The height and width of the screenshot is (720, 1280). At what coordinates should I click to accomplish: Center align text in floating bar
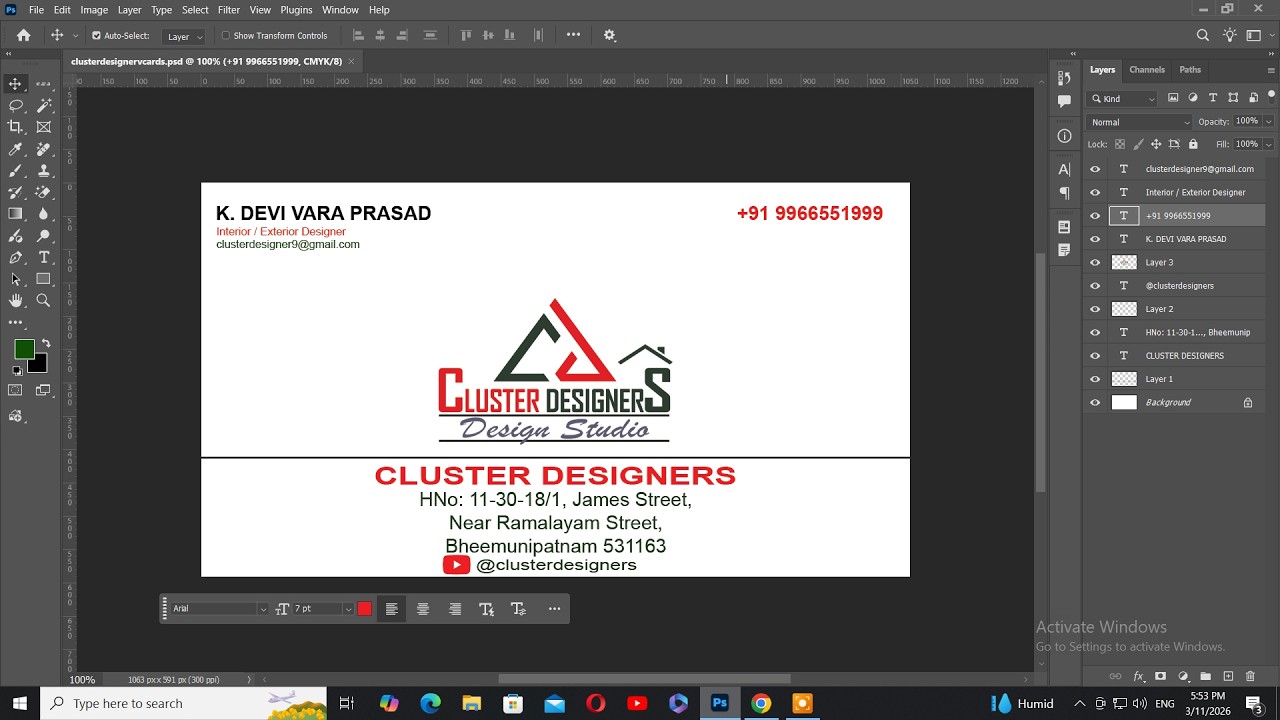click(423, 609)
